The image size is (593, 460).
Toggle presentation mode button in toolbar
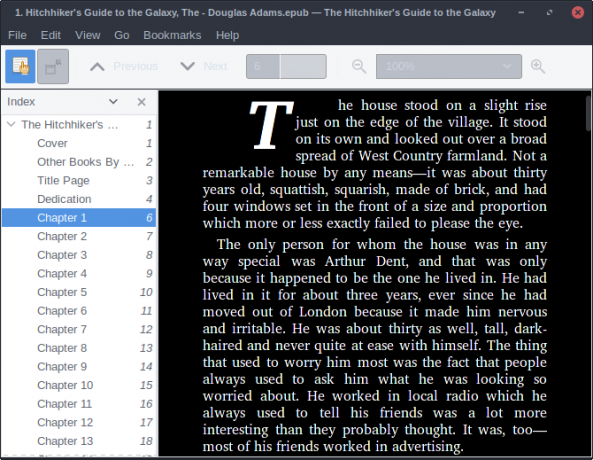pyautogui.click(x=53, y=66)
